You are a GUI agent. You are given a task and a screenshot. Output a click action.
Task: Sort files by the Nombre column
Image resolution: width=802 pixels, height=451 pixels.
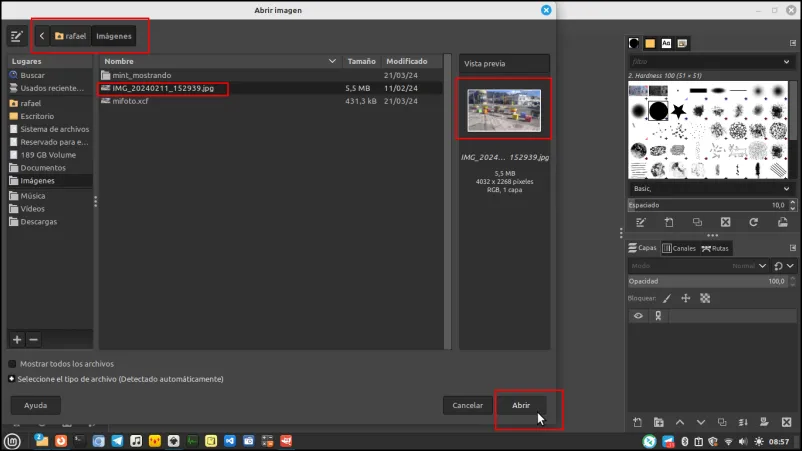(x=220, y=61)
